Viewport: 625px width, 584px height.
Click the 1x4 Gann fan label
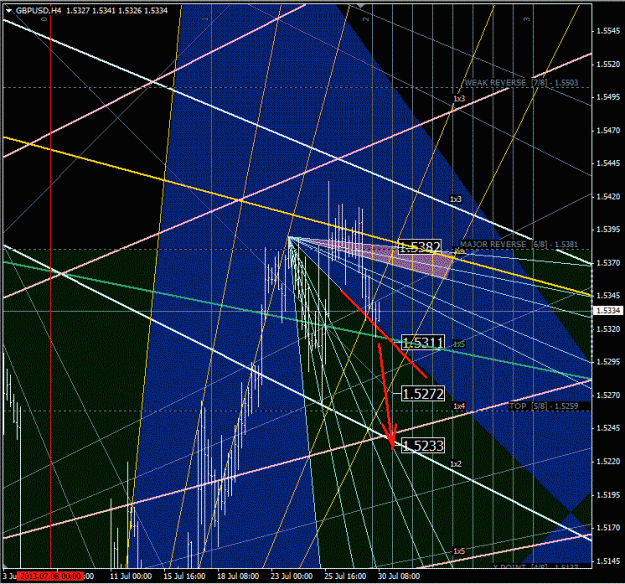tap(459, 406)
